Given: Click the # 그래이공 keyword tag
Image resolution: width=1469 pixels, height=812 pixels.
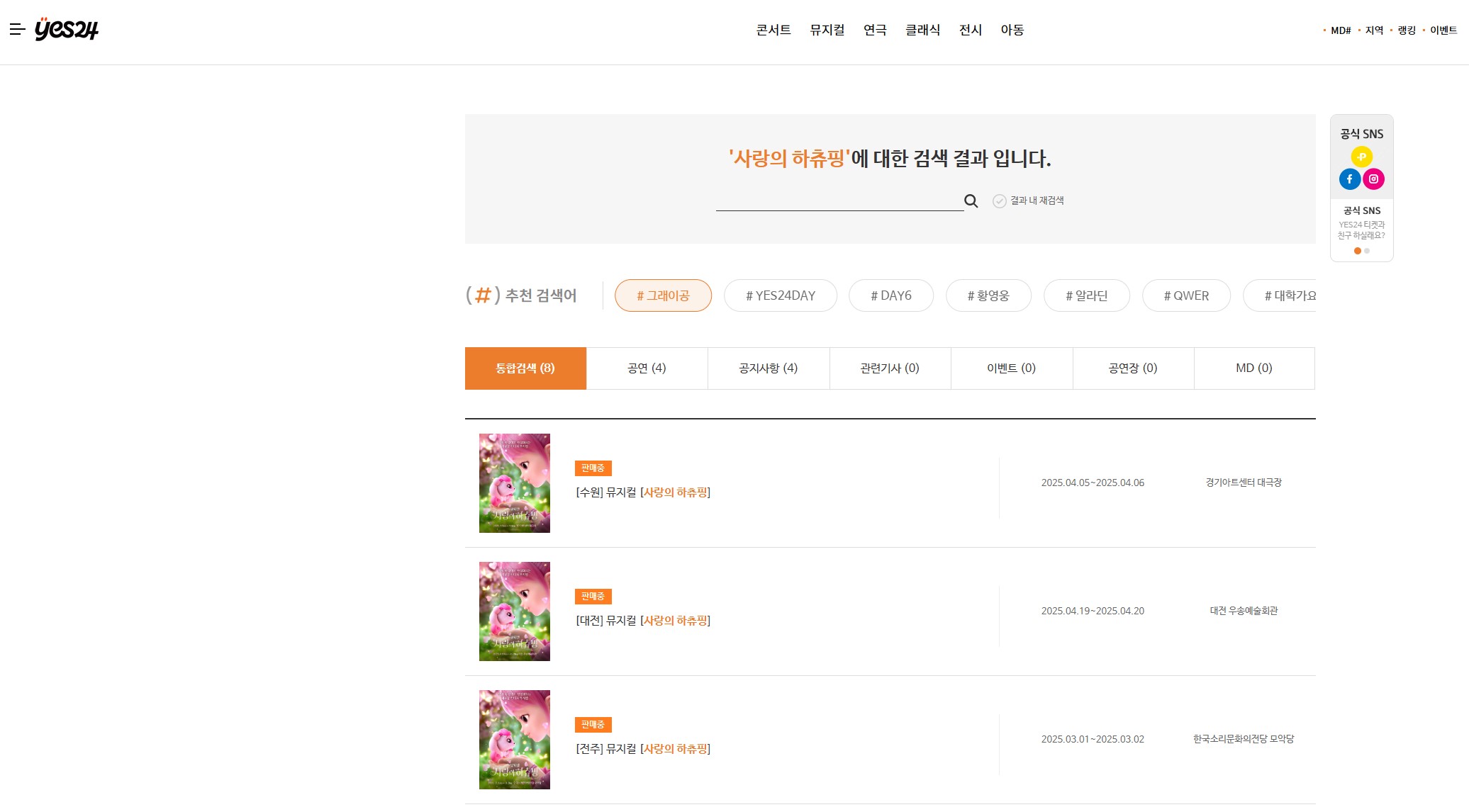Looking at the screenshot, I should (x=663, y=295).
